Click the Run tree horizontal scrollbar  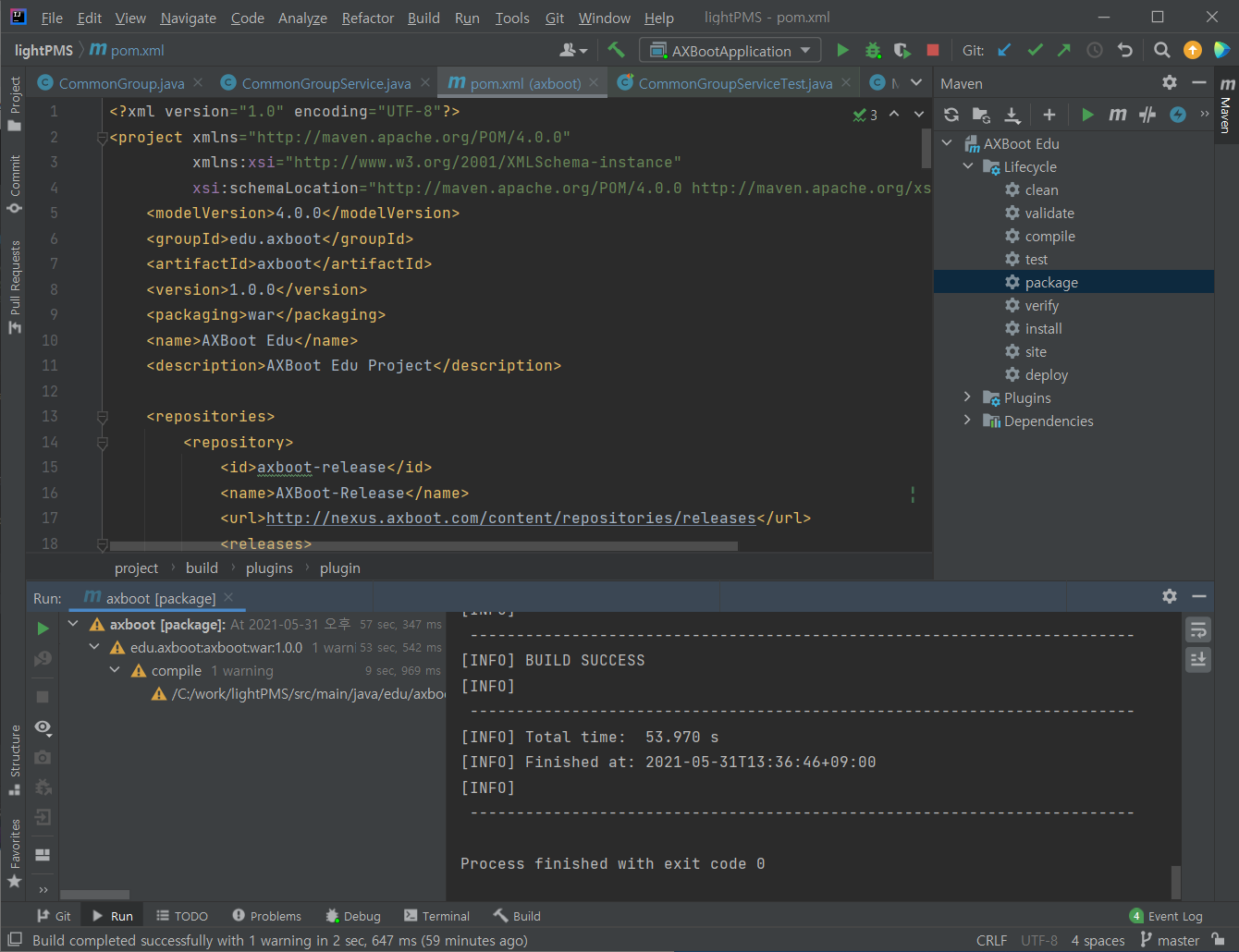[x=94, y=895]
